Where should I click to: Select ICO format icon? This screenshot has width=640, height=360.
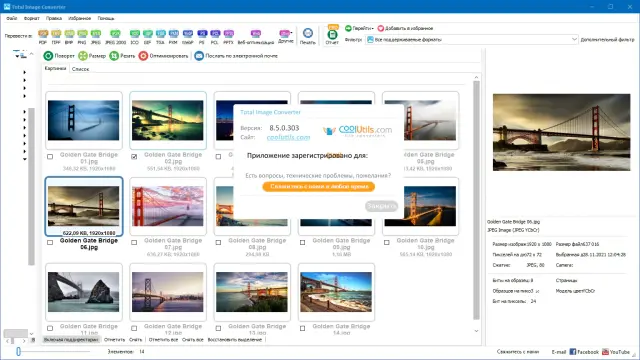pyautogui.click(x=134, y=36)
